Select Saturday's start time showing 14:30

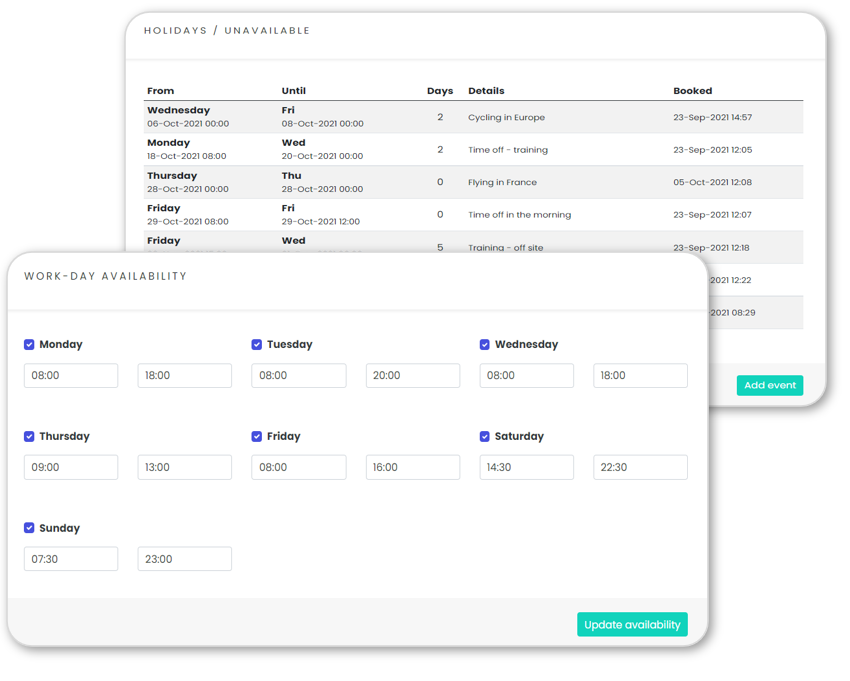[526, 467]
